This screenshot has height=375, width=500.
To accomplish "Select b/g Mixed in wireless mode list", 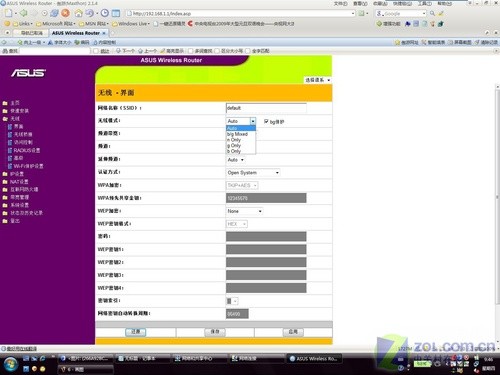I will [237, 134].
